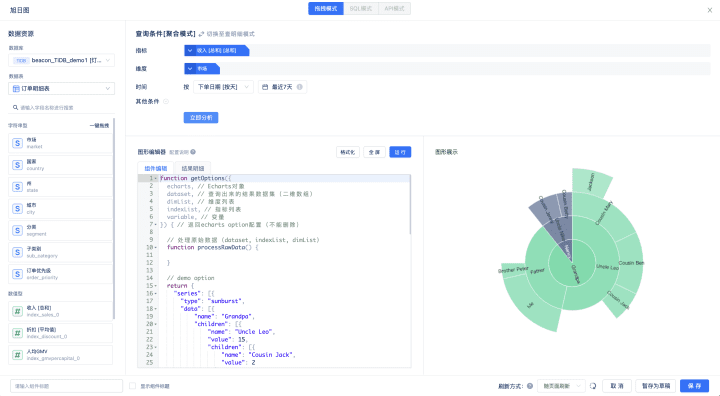
Task: Open the beacon_TIDB_demo1 database dropdown
Action: coord(62,60)
